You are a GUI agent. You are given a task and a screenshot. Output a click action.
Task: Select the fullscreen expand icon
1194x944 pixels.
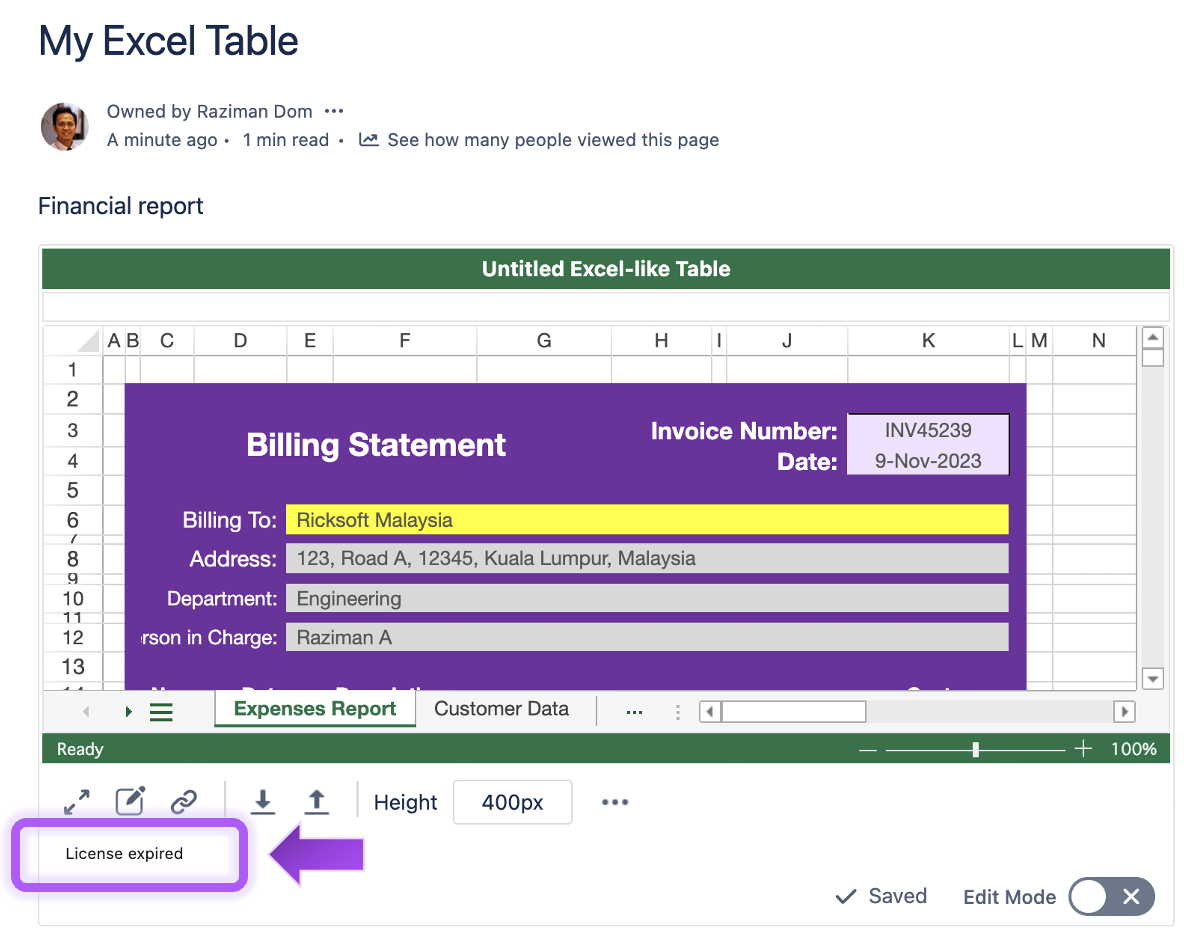[x=77, y=801]
